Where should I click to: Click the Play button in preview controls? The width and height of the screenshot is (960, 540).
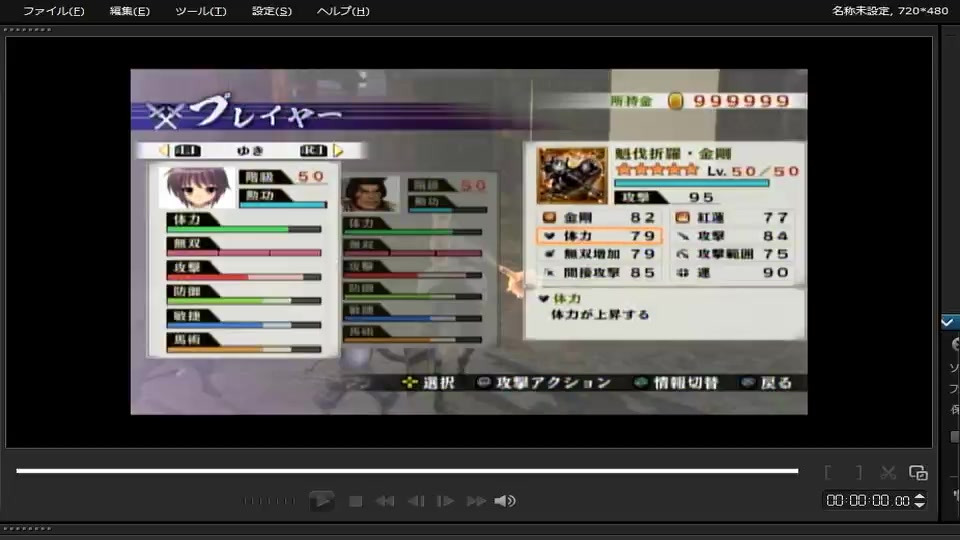click(x=321, y=501)
